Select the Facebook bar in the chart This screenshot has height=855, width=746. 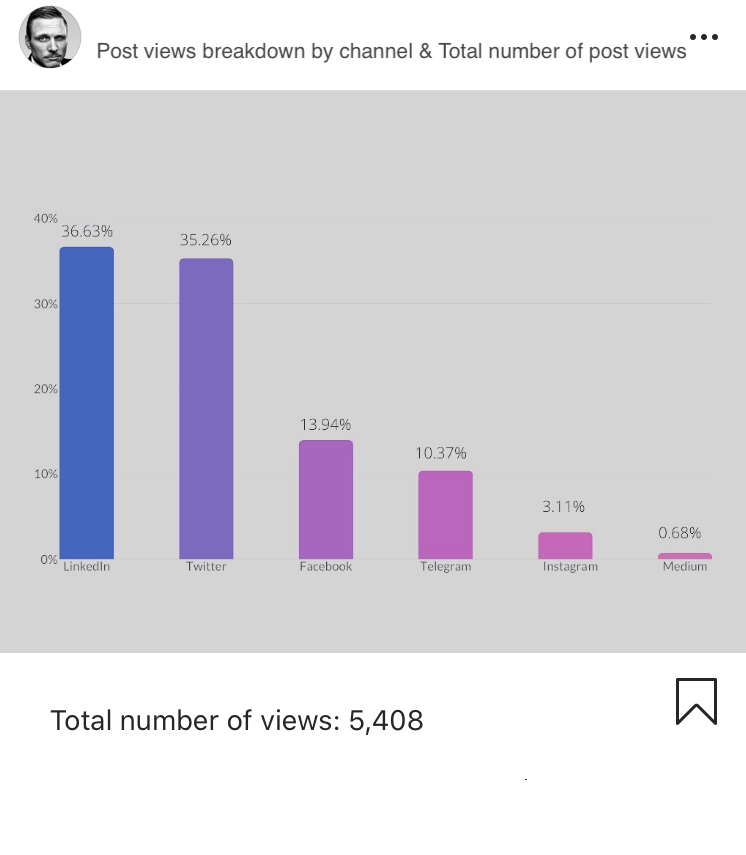[326, 499]
